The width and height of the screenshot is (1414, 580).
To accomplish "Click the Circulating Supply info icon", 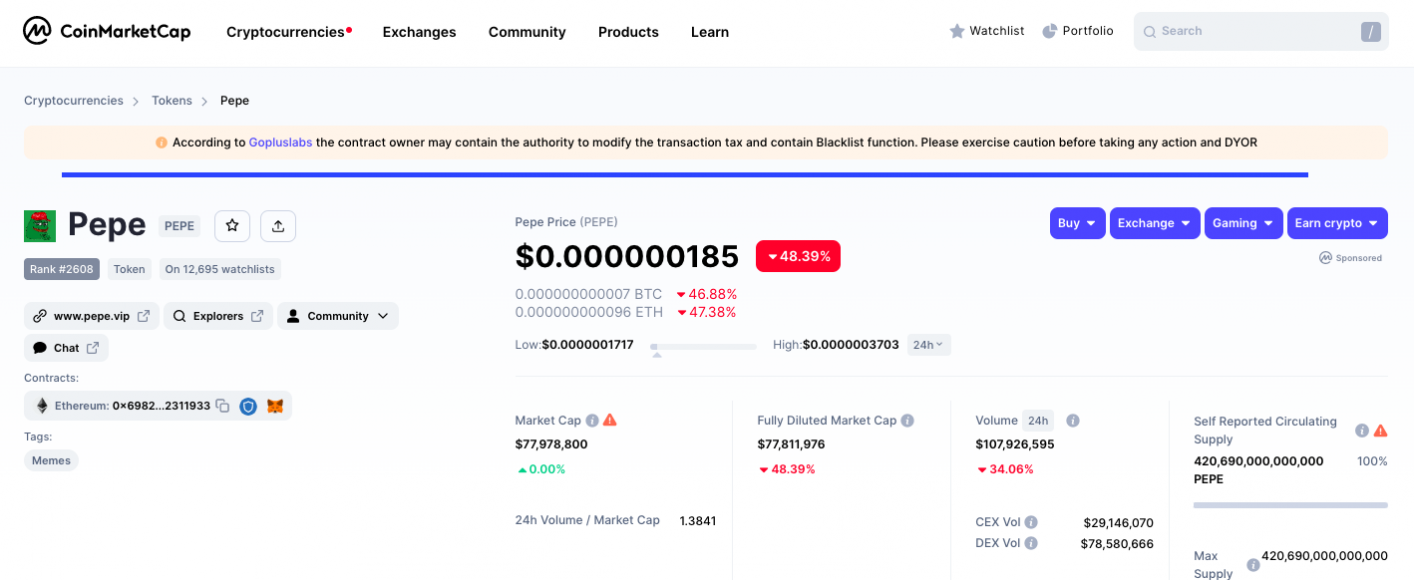I will coord(1362,430).
